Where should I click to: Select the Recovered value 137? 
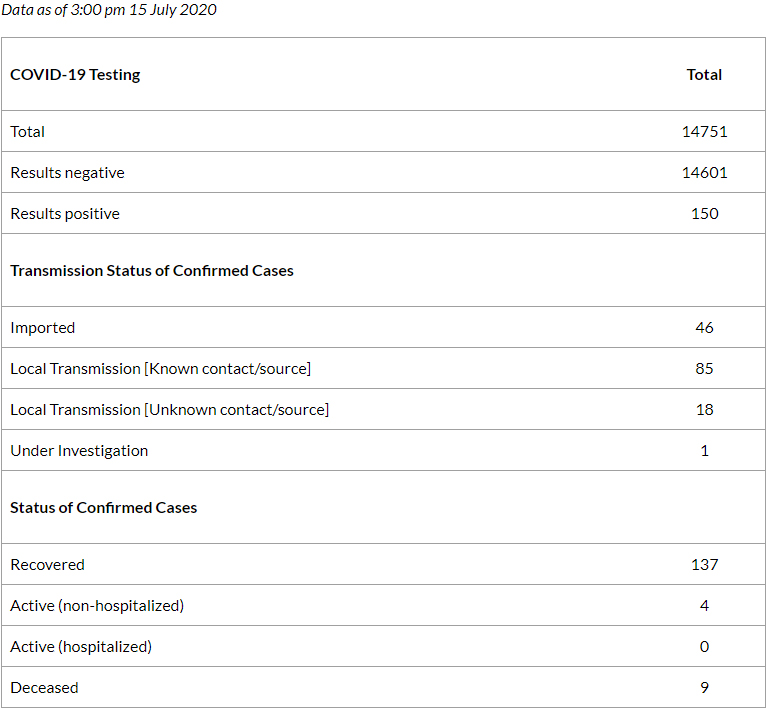704,565
